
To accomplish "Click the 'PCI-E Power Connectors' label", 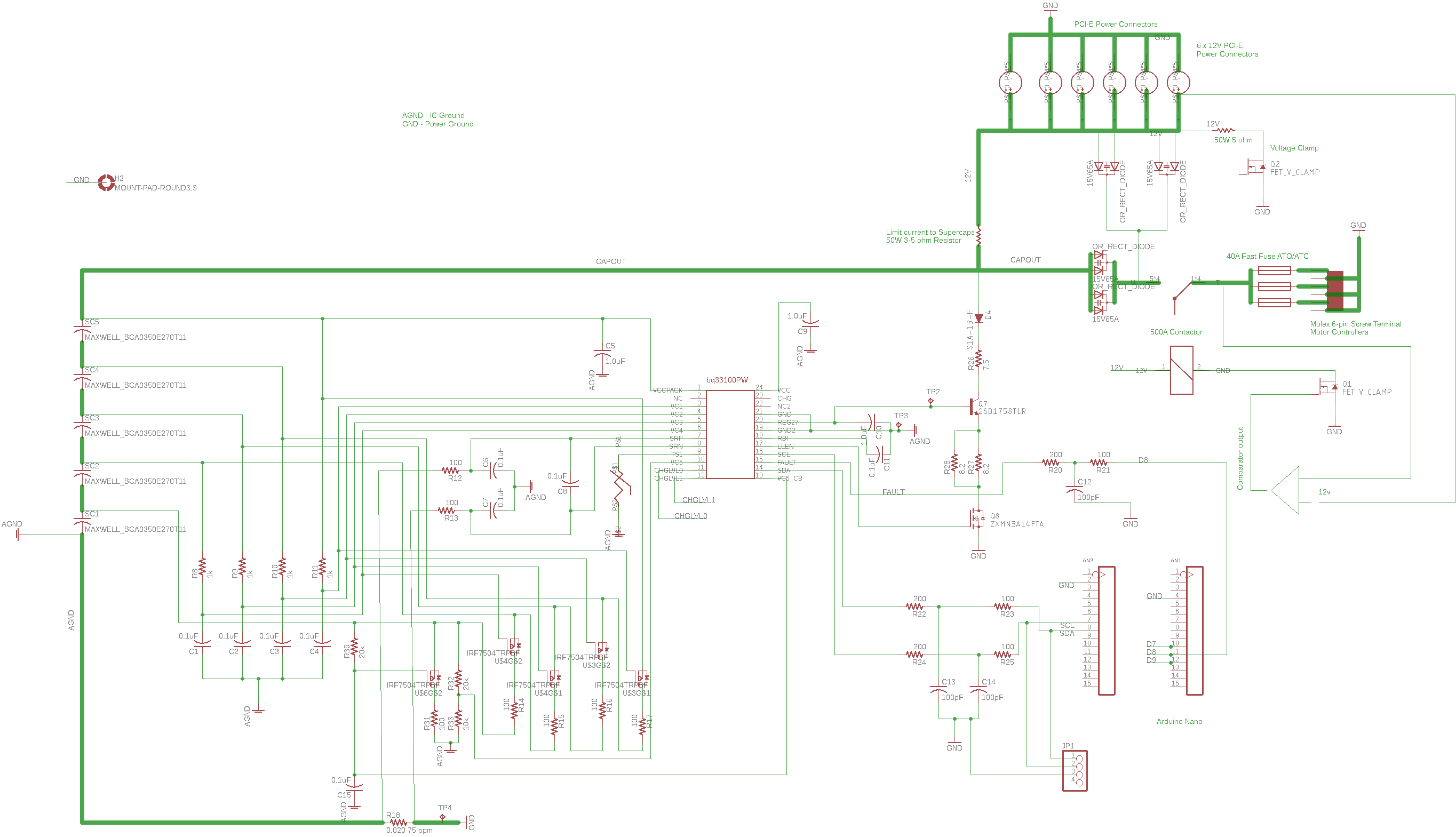I will pyautogui.click(x=1115, y=24).
